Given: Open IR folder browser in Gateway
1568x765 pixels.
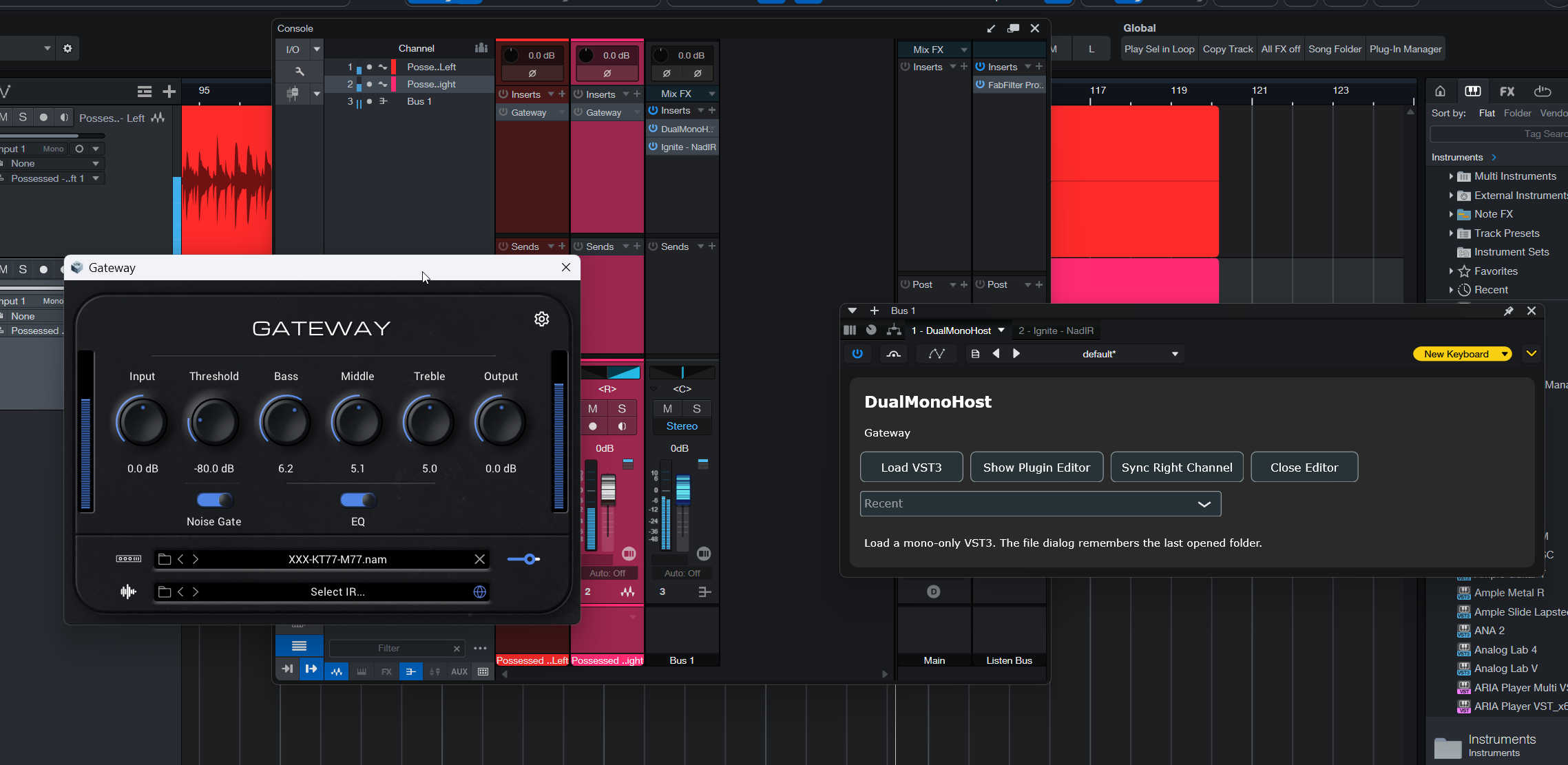Looking at the screenshot, I should coord(165,591).
